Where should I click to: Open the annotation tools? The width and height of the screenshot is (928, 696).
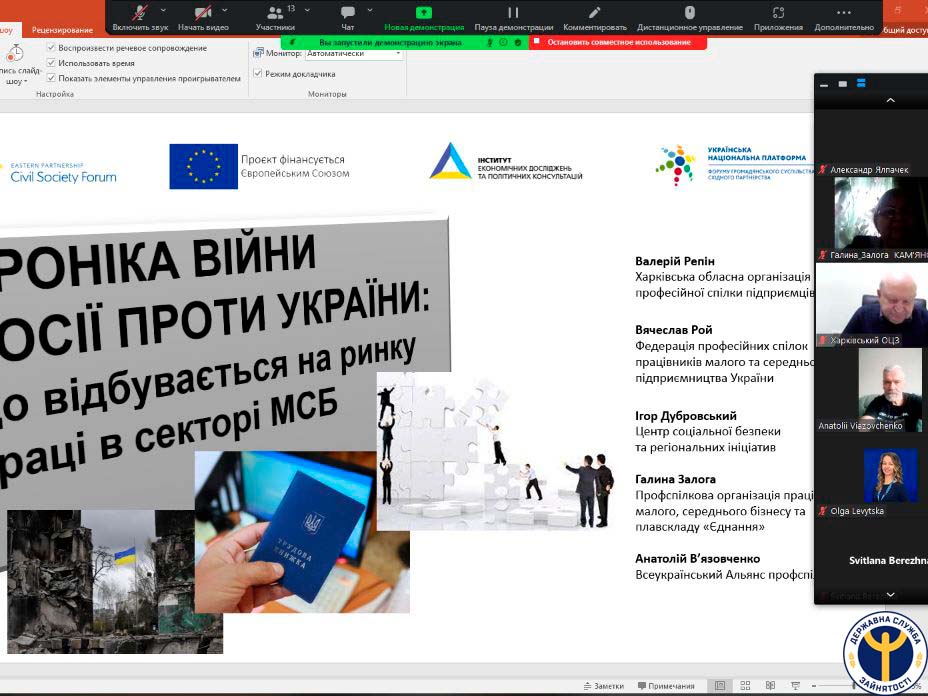(594, 14)
